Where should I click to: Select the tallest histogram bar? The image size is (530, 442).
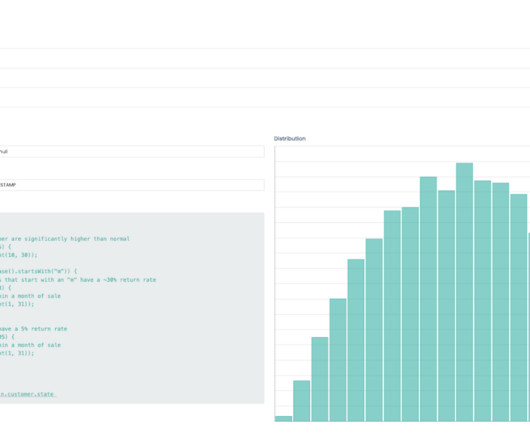coord(464,292)
